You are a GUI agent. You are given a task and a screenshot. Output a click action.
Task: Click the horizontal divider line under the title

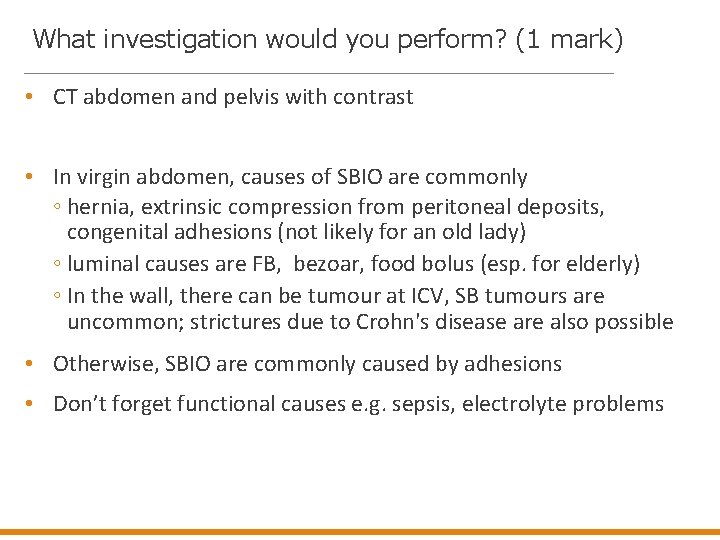pos(318,74)
